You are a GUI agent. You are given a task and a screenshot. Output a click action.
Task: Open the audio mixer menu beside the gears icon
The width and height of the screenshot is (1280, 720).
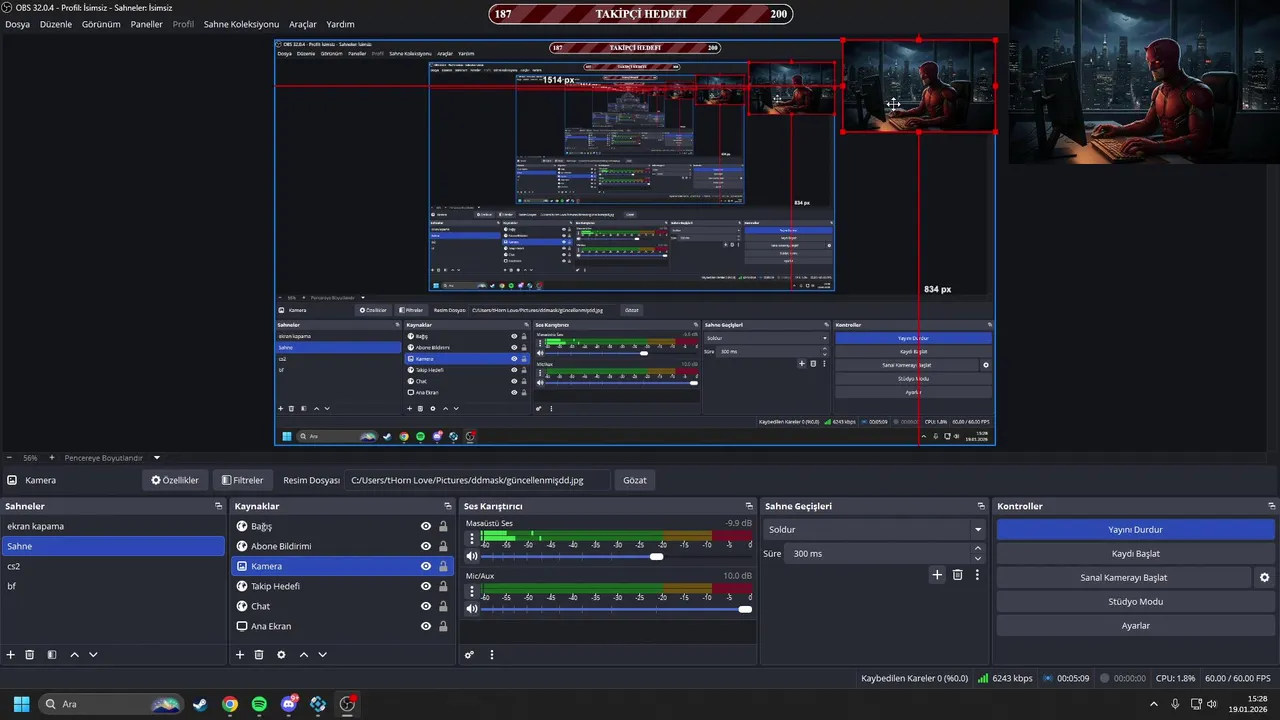491,655
